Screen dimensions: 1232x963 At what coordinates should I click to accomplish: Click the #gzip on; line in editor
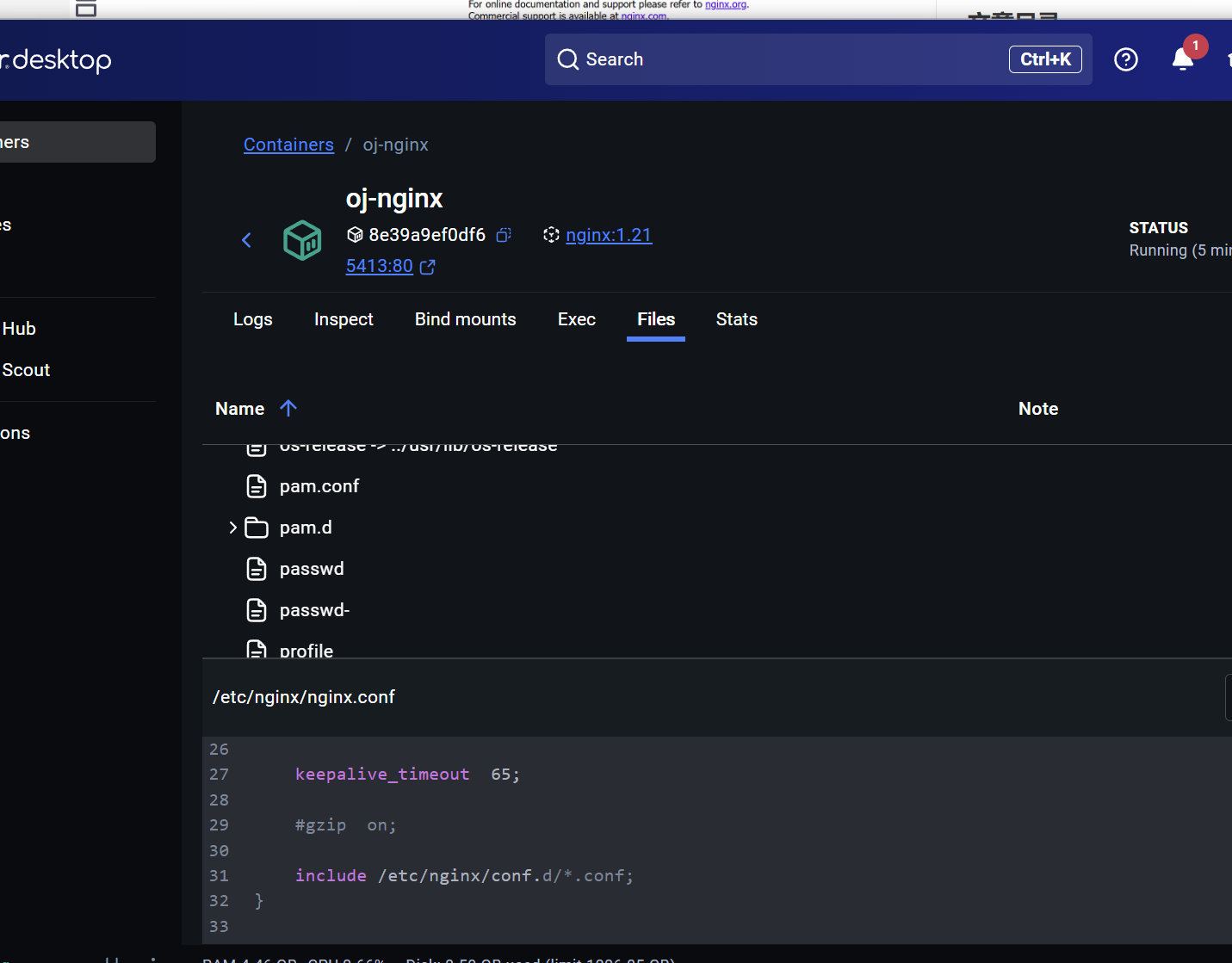coord(345,825)
